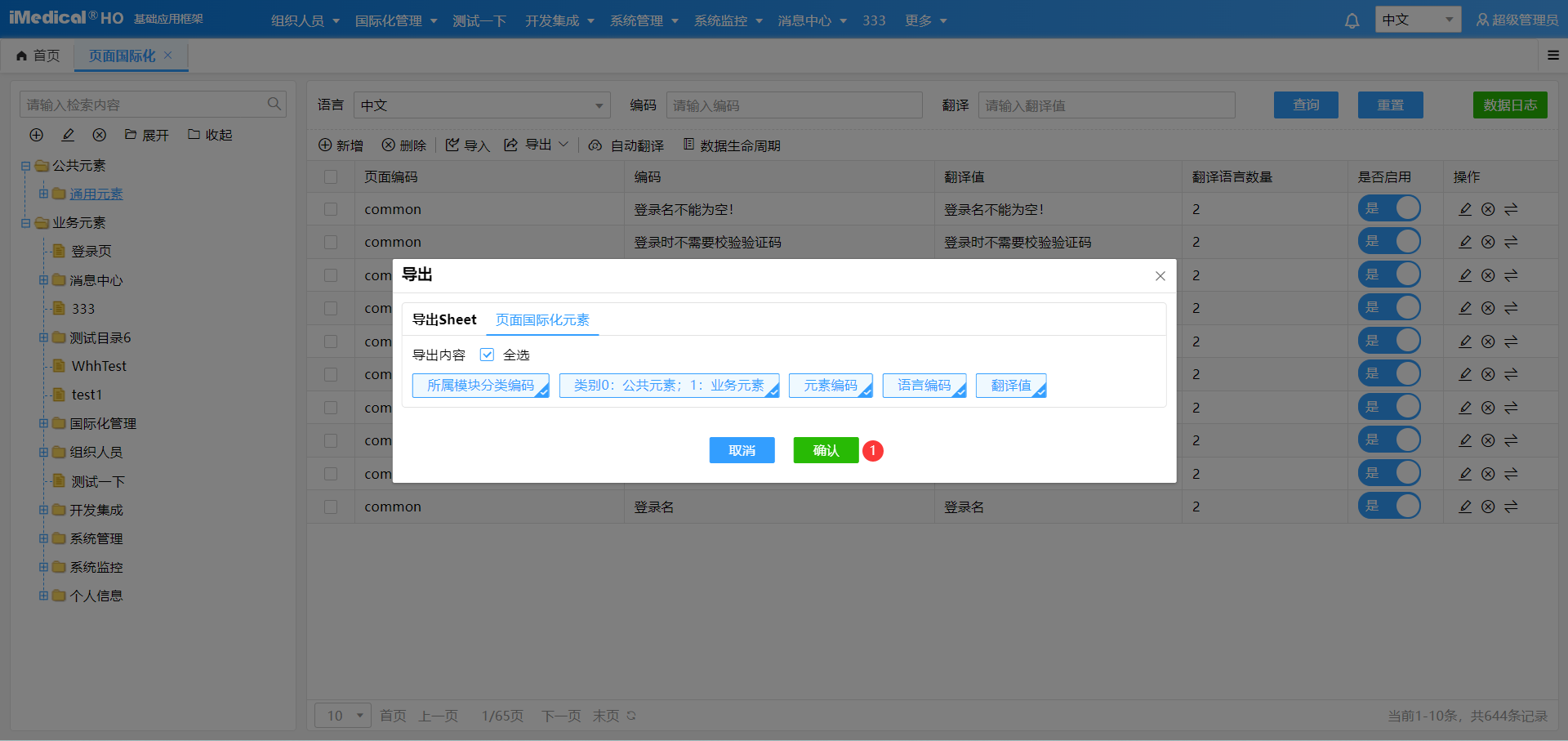Open the top-right 中文 language selector
The height and width of the screenshot is (741, 1568).
click(1418, 20)
